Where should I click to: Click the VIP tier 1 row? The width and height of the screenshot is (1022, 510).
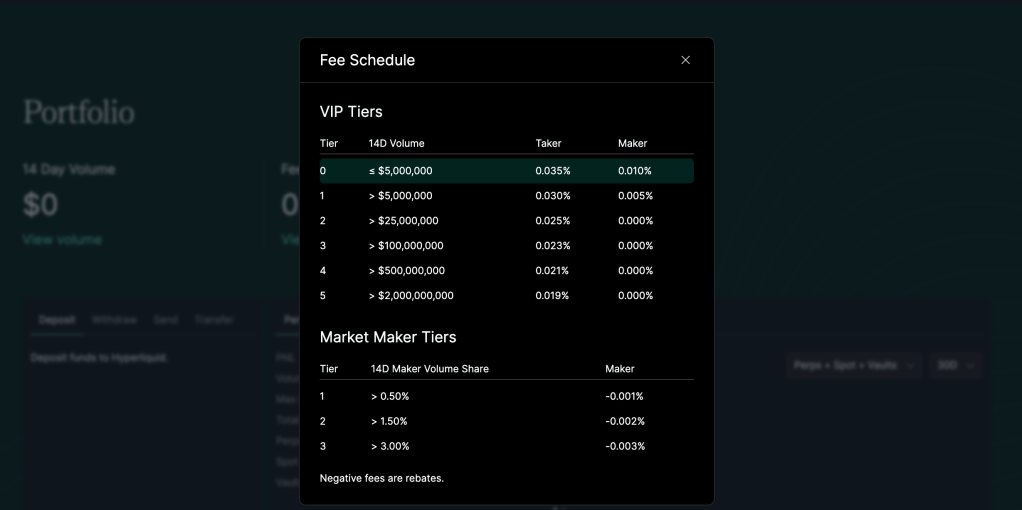tap(506, 196)
